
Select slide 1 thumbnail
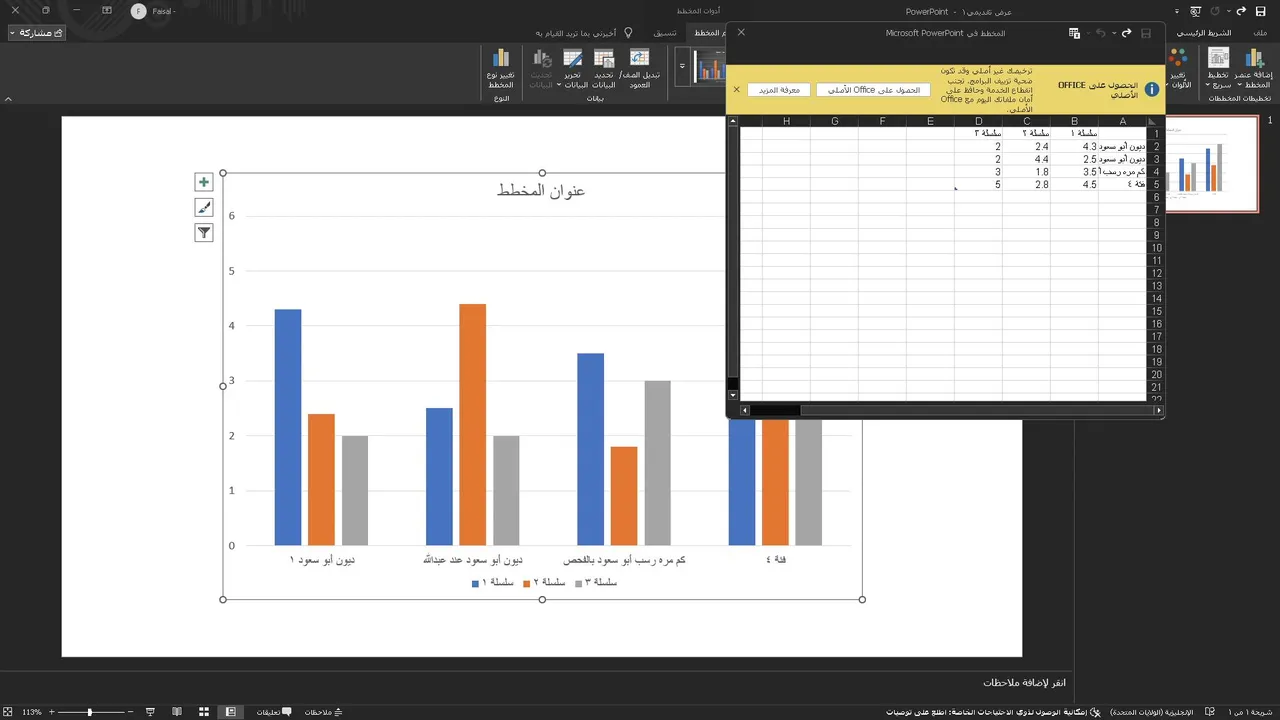pyautogui.click(x=1210, y=164)
